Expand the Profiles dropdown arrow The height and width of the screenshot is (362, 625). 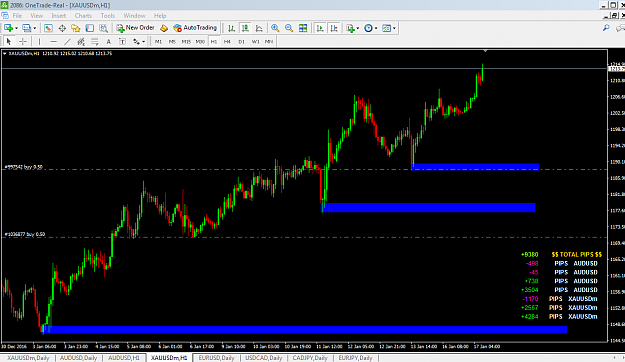pos(35,28)
